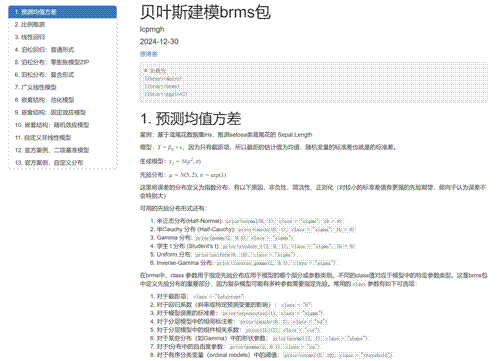Click the date 2024-12-30

(x=159, y=42)
